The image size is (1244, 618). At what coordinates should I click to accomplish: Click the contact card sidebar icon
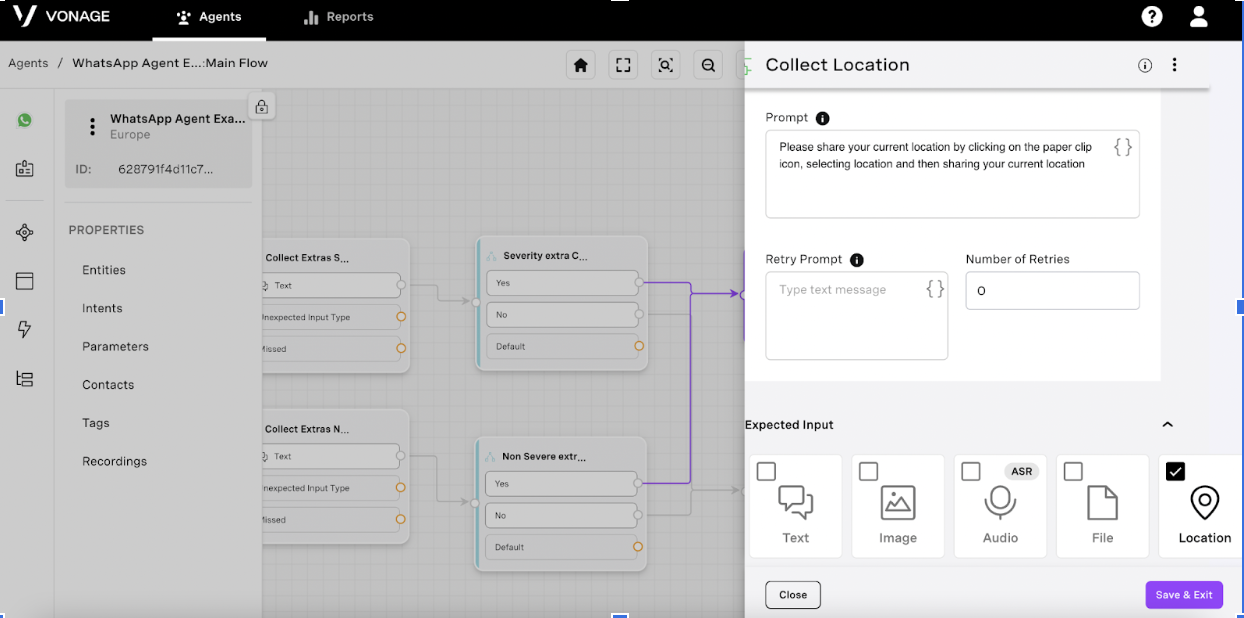tap(25, 169)
